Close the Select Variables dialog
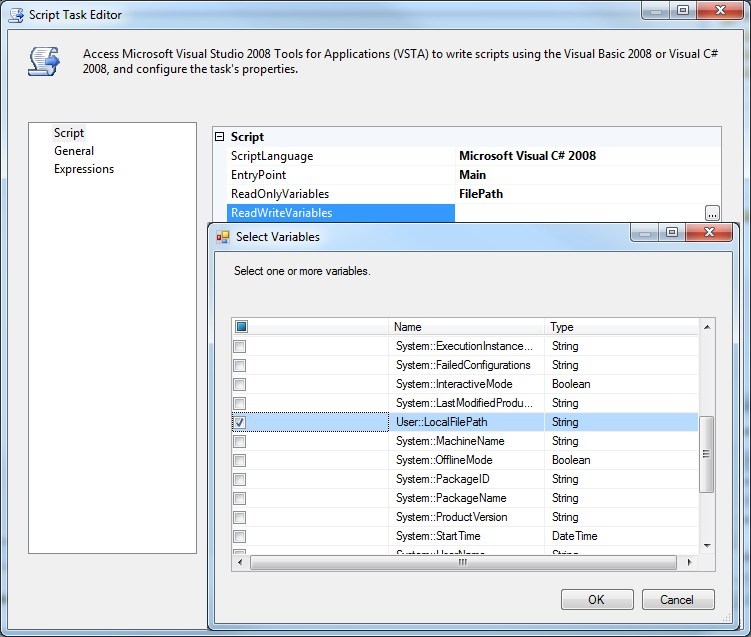 [709, 232]
